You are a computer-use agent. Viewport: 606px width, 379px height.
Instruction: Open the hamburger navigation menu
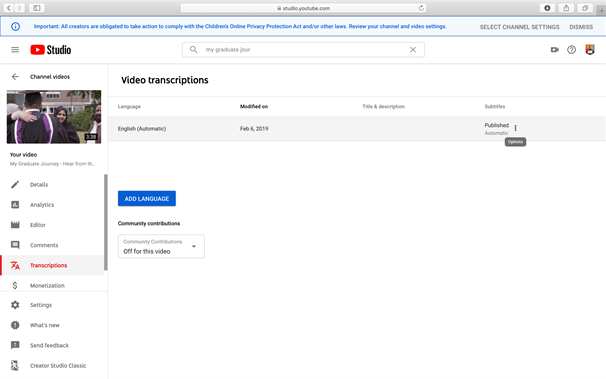tap(15, 50)
